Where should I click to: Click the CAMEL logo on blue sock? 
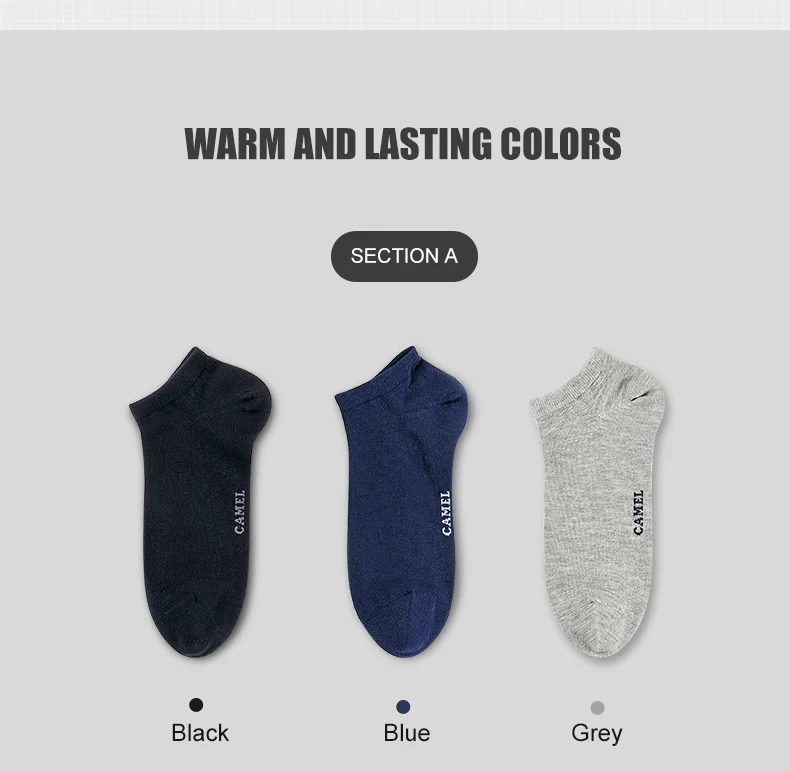(x=446, y=512)
